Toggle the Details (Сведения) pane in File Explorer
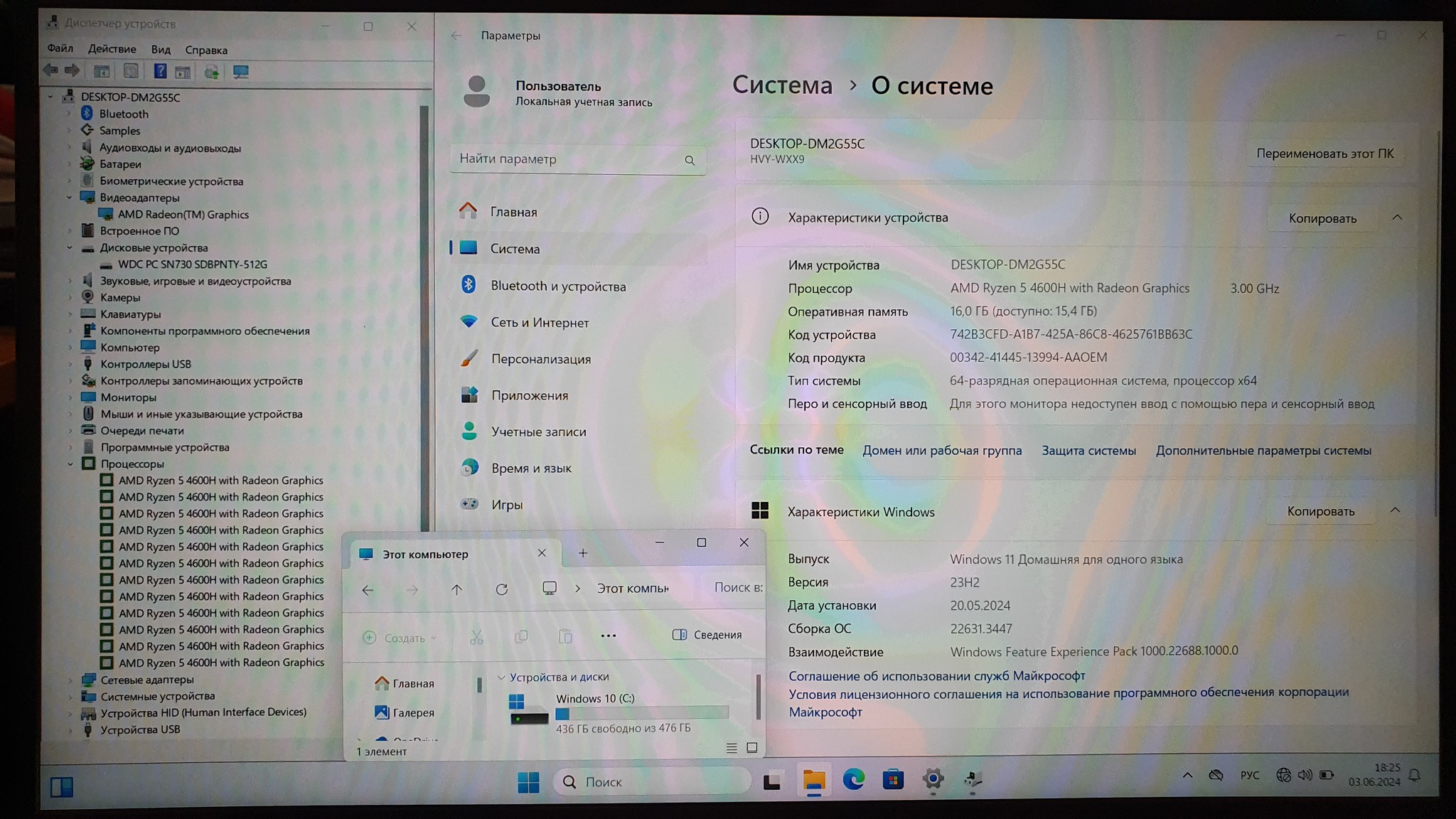The width and height of the screenshot is (1456, 819). pos(707,635)
